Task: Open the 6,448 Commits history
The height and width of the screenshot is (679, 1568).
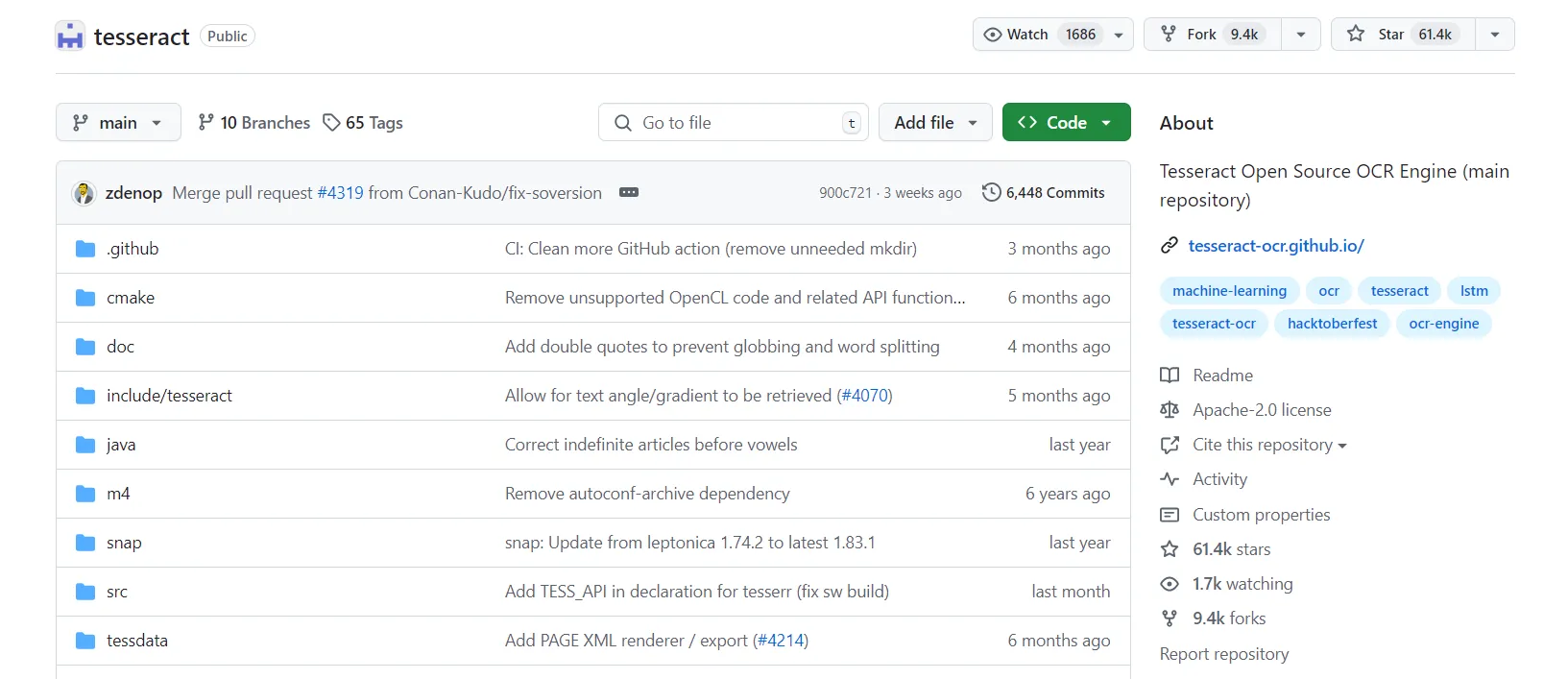Action: (x=1044, y=193)
